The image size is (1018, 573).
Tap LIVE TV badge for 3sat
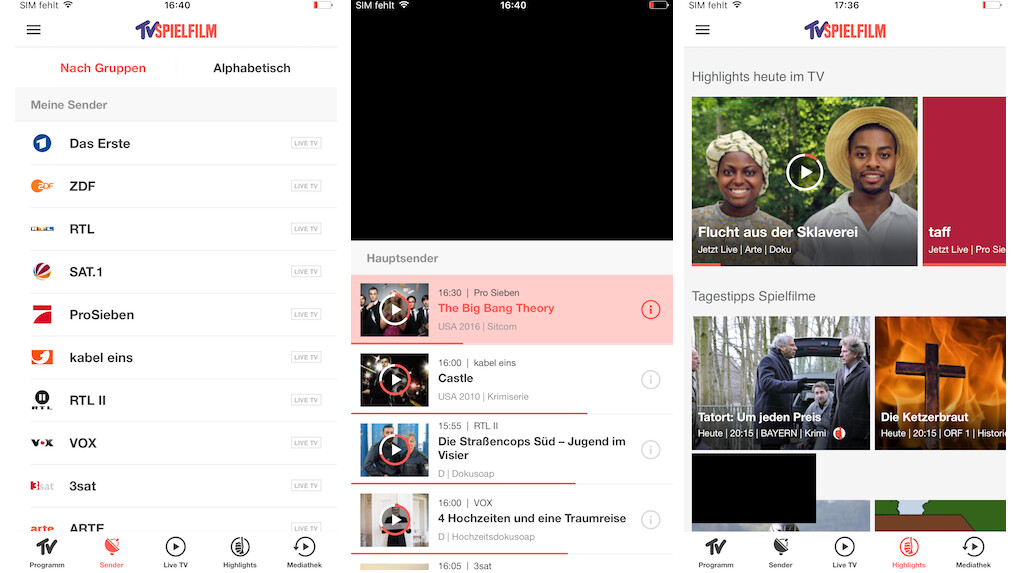[x=306, y=486]
